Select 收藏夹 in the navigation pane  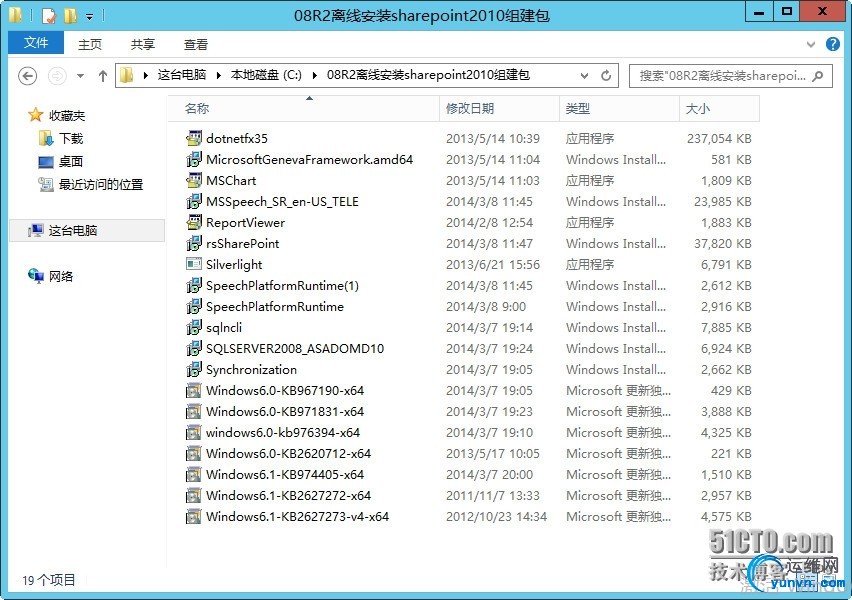(x=67, y=115)
